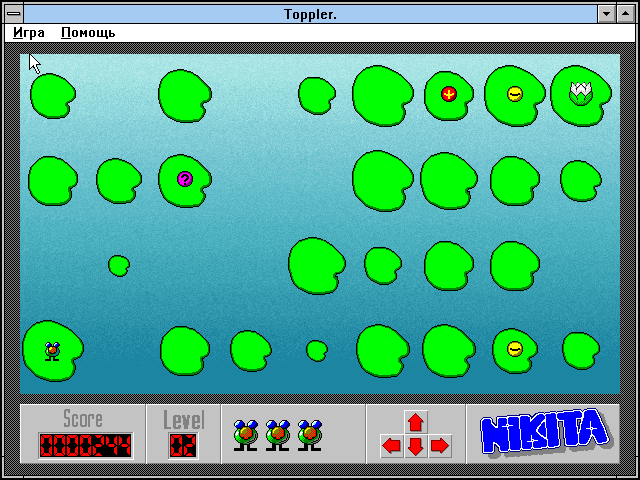Viewport: 640px width, 480px height.
Task: Click the tiny lily pad in the third row
Action: (x=119, y=266)
